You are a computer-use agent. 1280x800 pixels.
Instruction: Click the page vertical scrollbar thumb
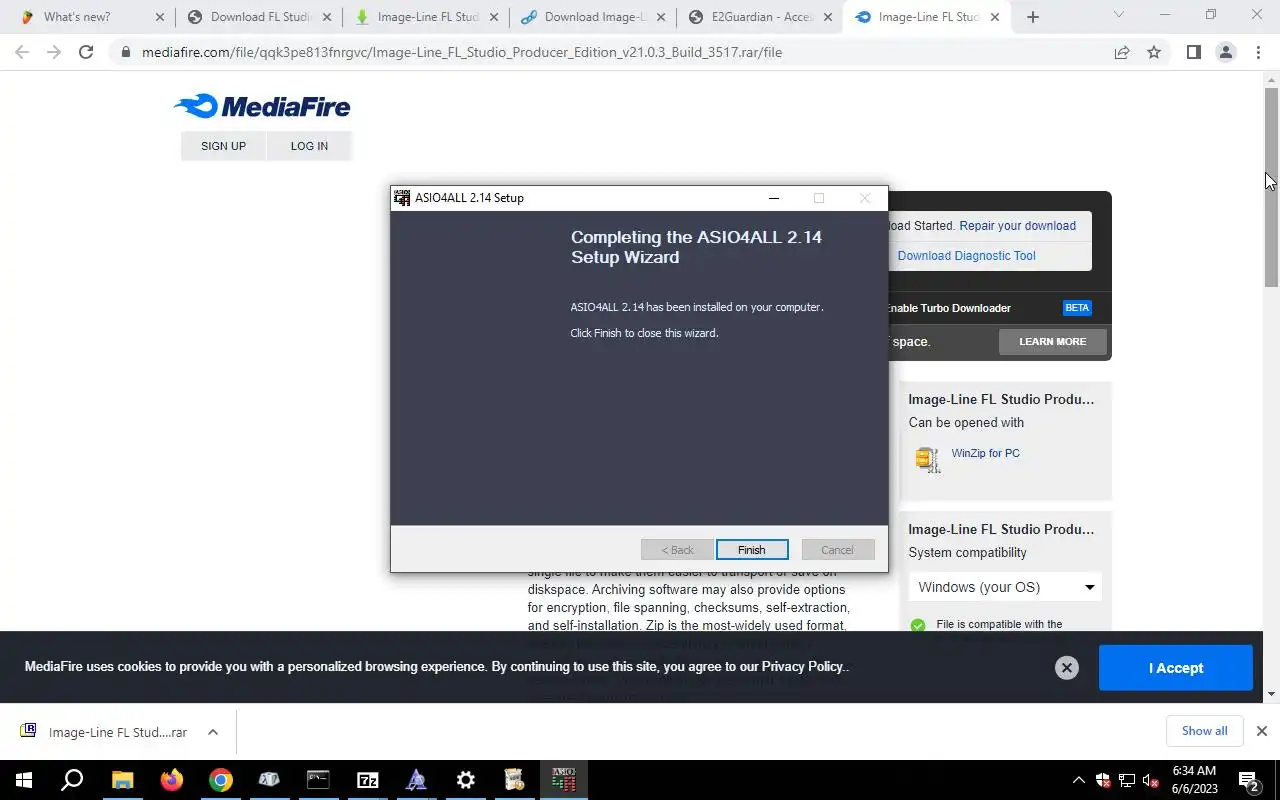click(x=1271, y=186)
